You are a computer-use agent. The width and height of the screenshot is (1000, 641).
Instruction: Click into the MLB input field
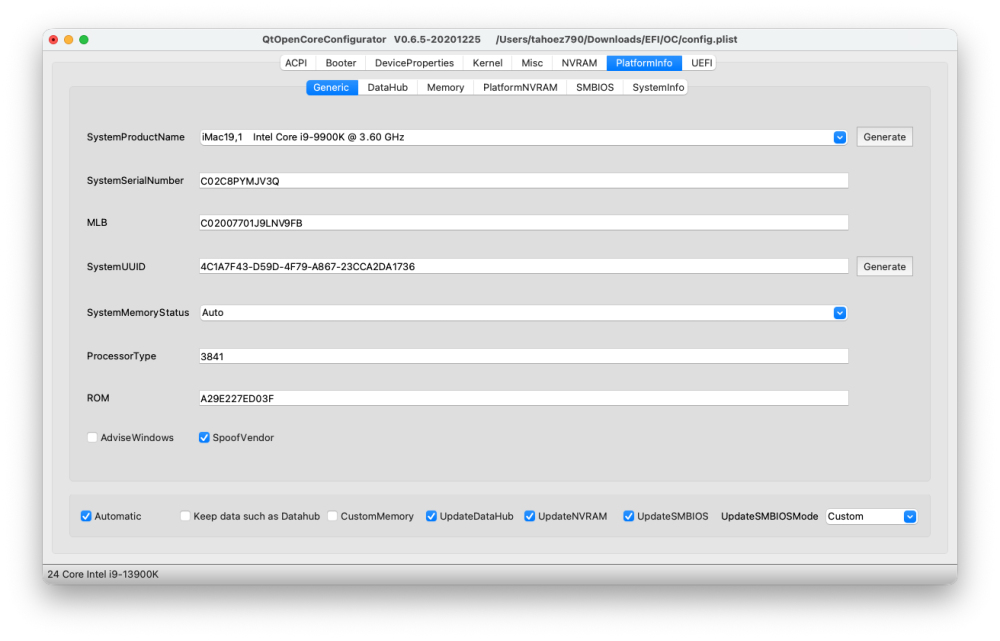click(x=523, y=223)
